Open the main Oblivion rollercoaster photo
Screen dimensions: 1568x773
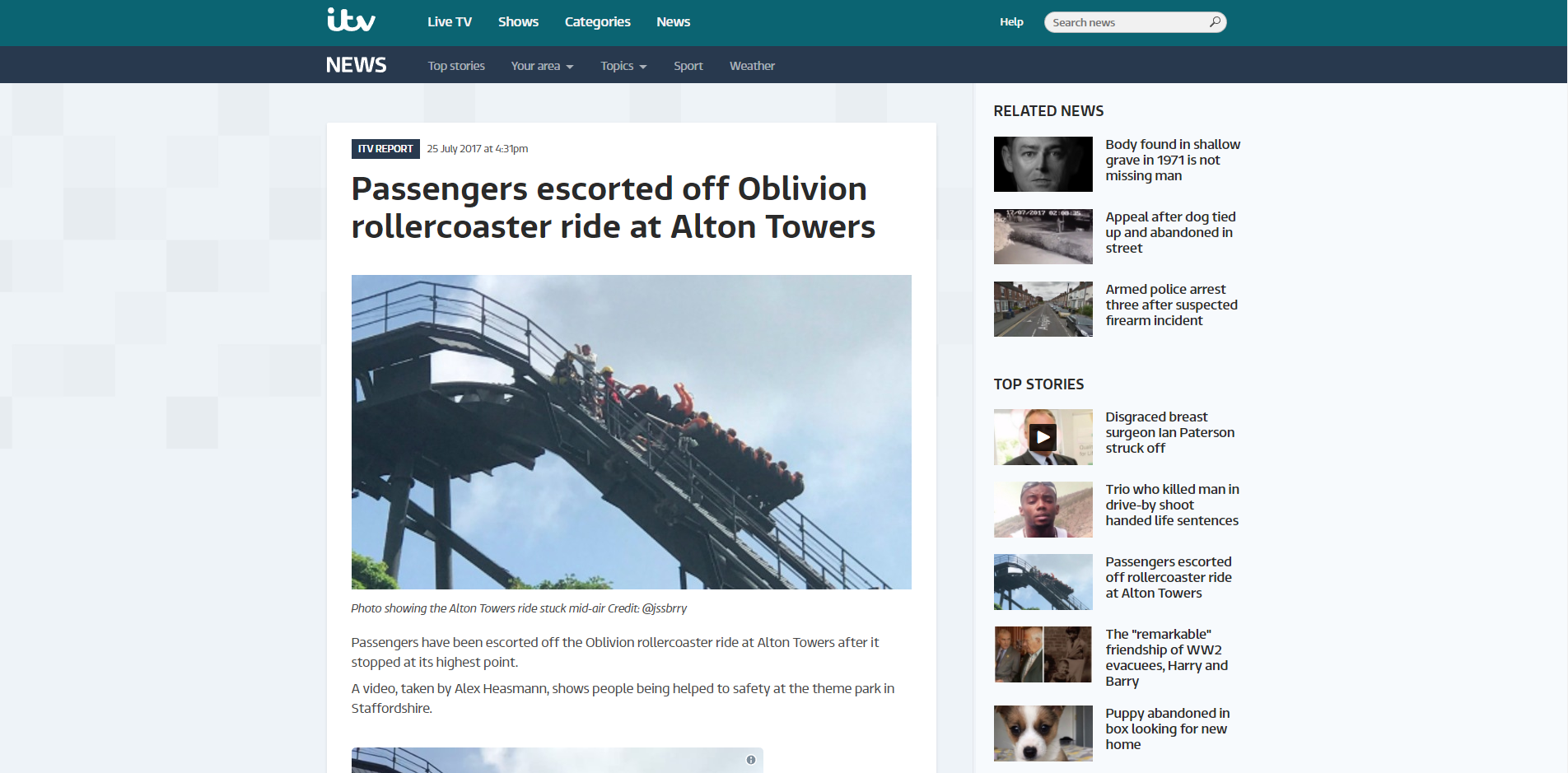[x=631, y=432]
